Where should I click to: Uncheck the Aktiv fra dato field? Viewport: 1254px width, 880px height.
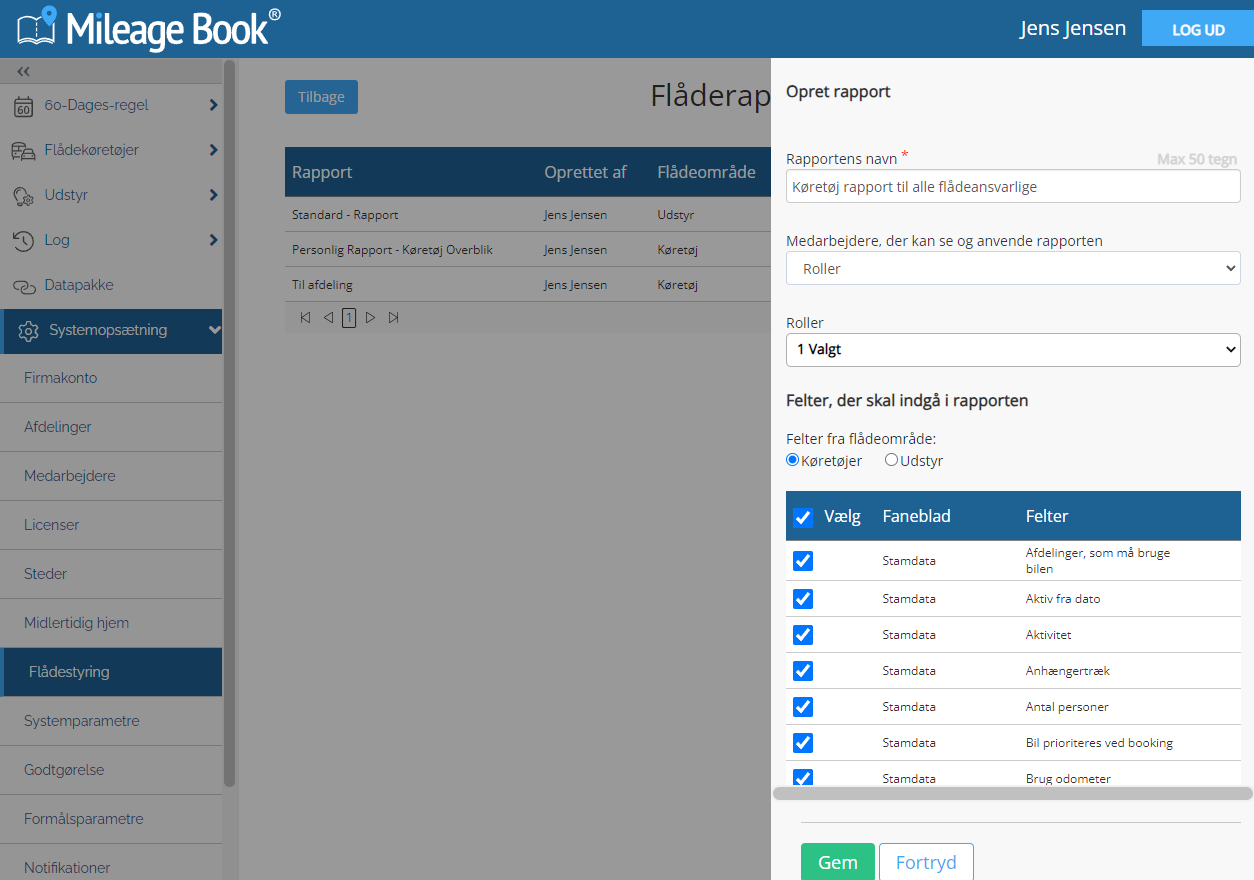tap(803, 599)
